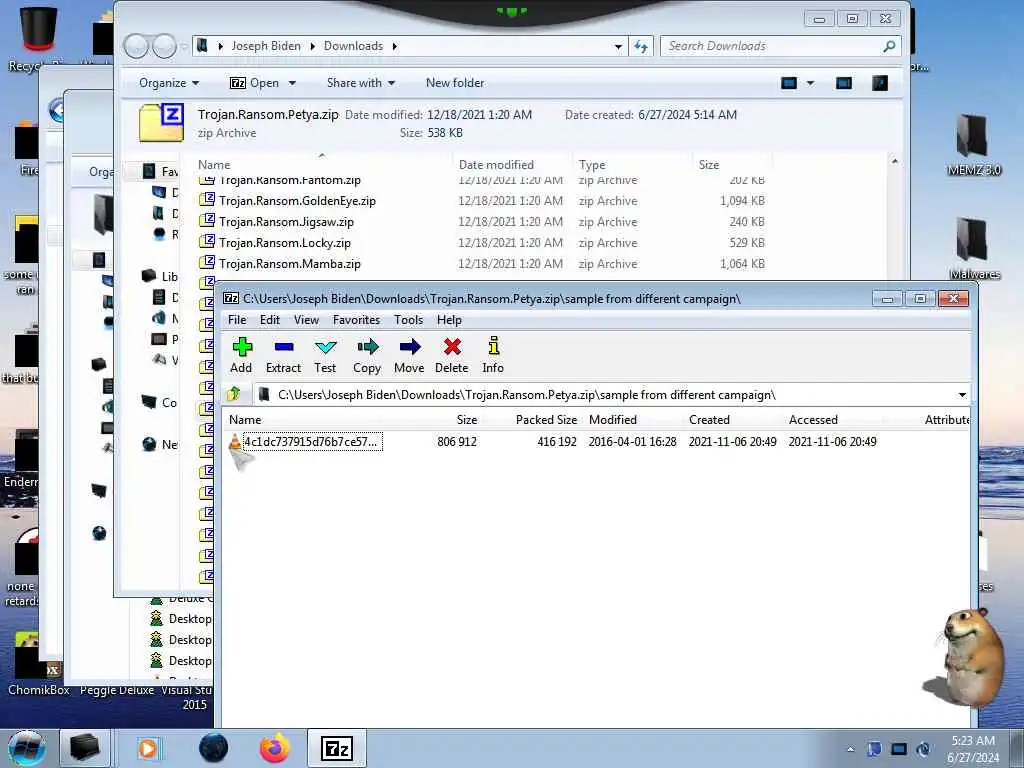Choose the Move tool in 7-Zip

[409, 355]
